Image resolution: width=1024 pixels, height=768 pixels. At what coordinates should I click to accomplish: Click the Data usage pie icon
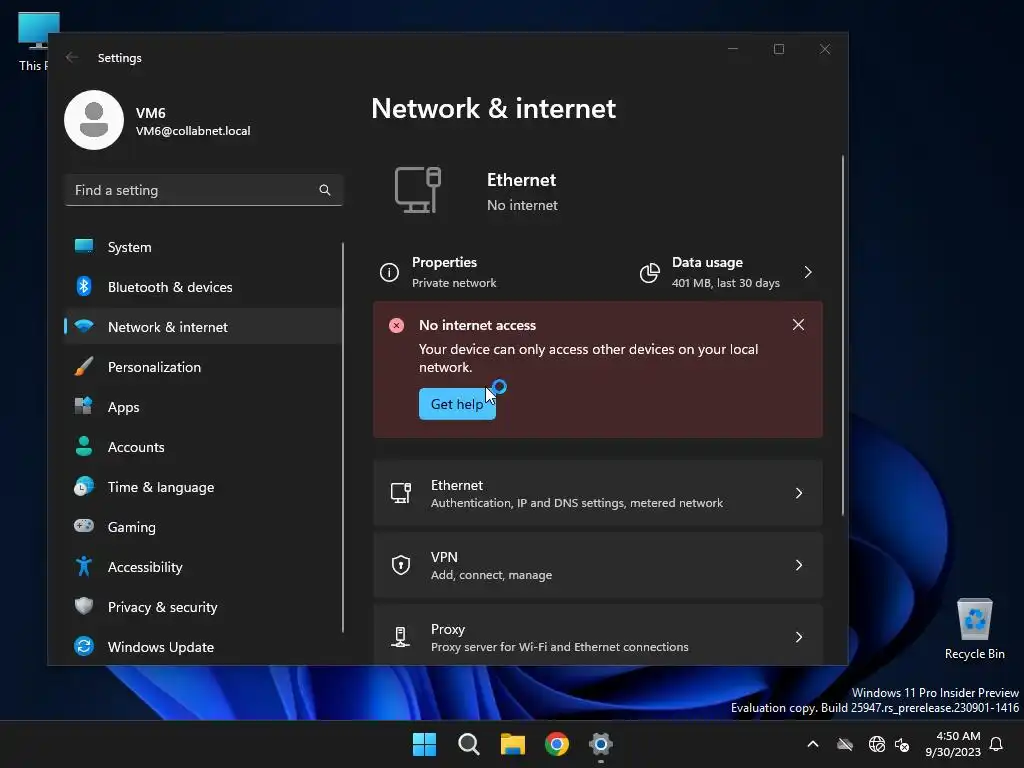click(650, 272)
